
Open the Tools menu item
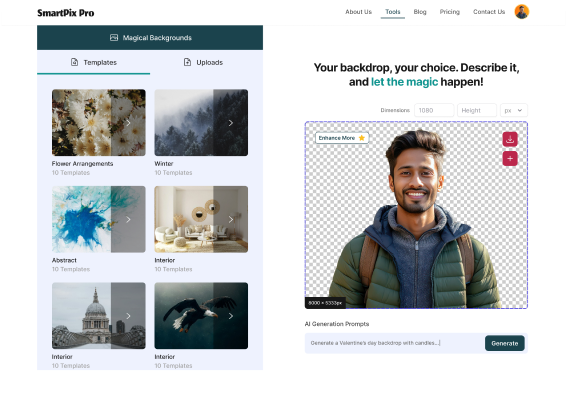pos(392,12)
